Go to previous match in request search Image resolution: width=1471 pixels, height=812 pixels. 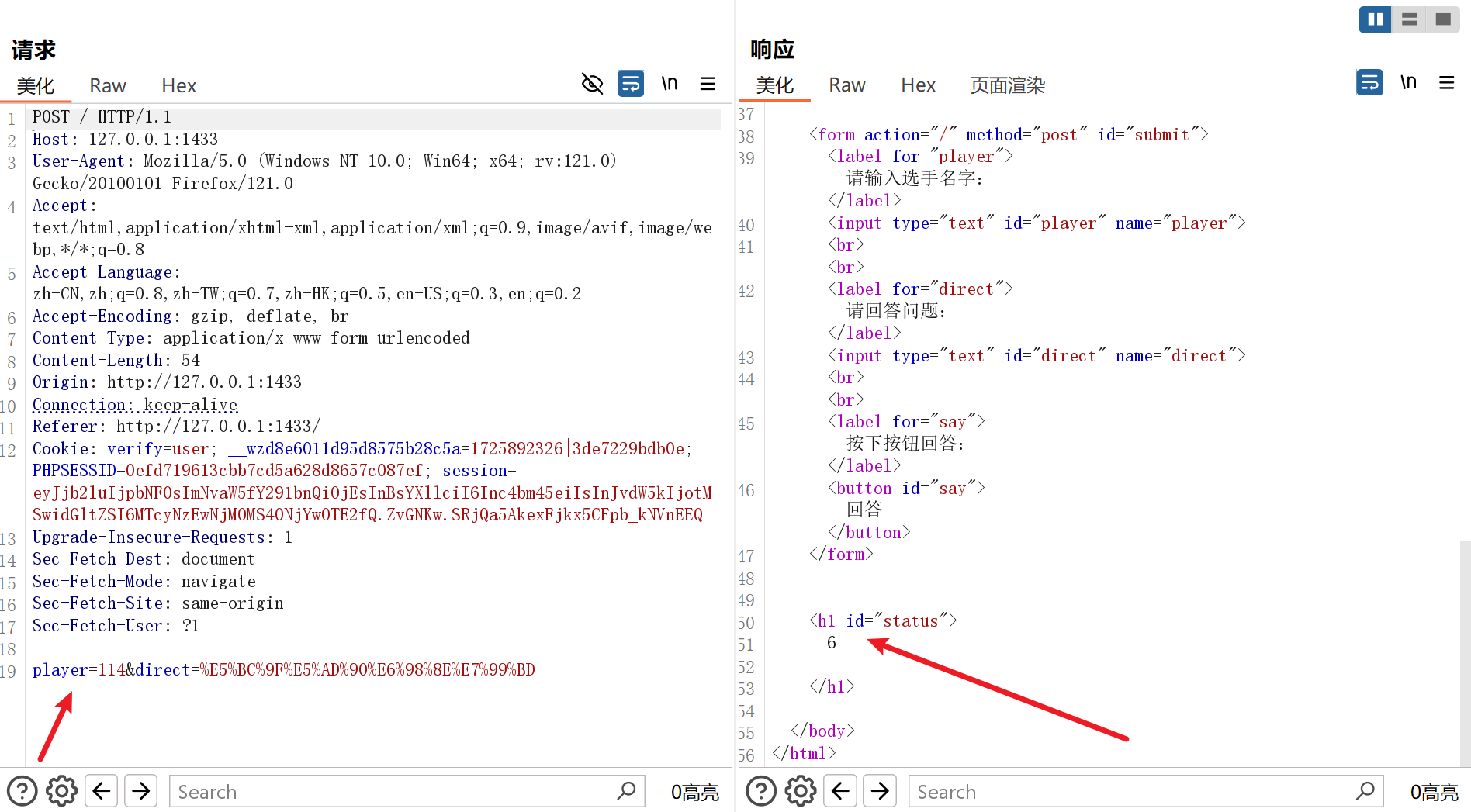coord(102,791)
